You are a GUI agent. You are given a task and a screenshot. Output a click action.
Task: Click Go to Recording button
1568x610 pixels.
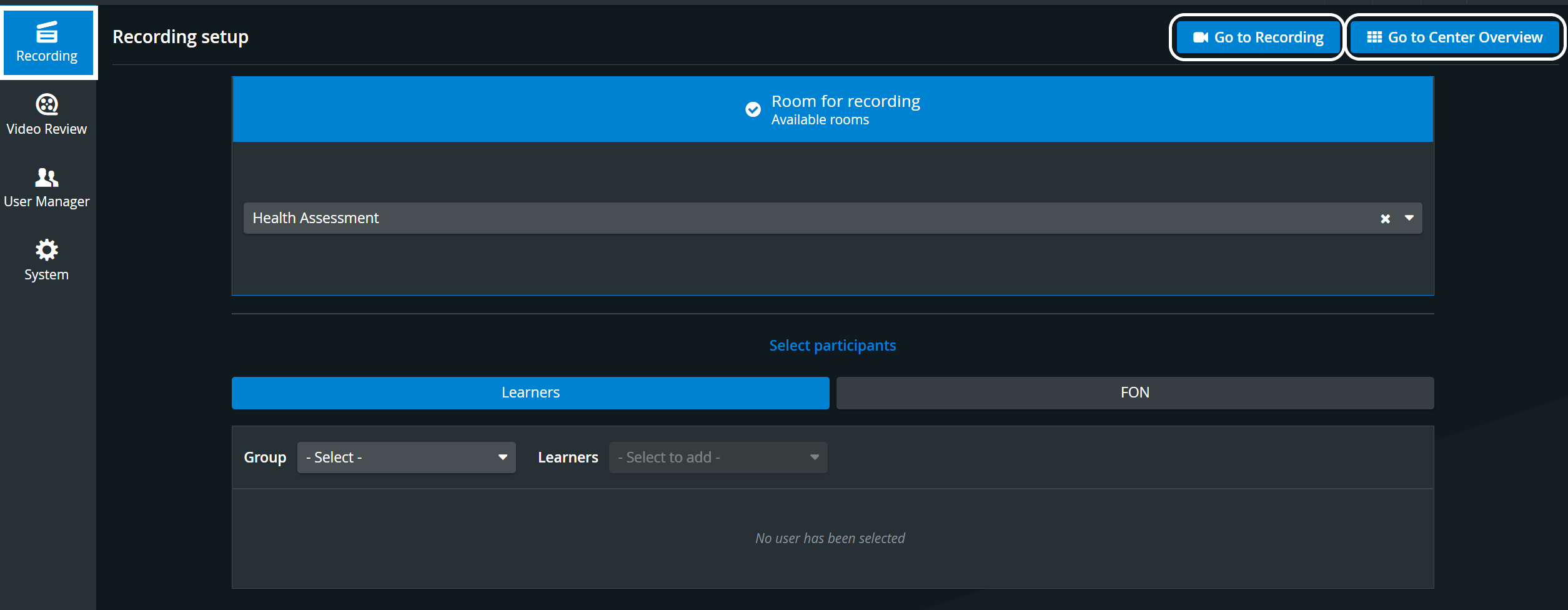pos(1257,37)
